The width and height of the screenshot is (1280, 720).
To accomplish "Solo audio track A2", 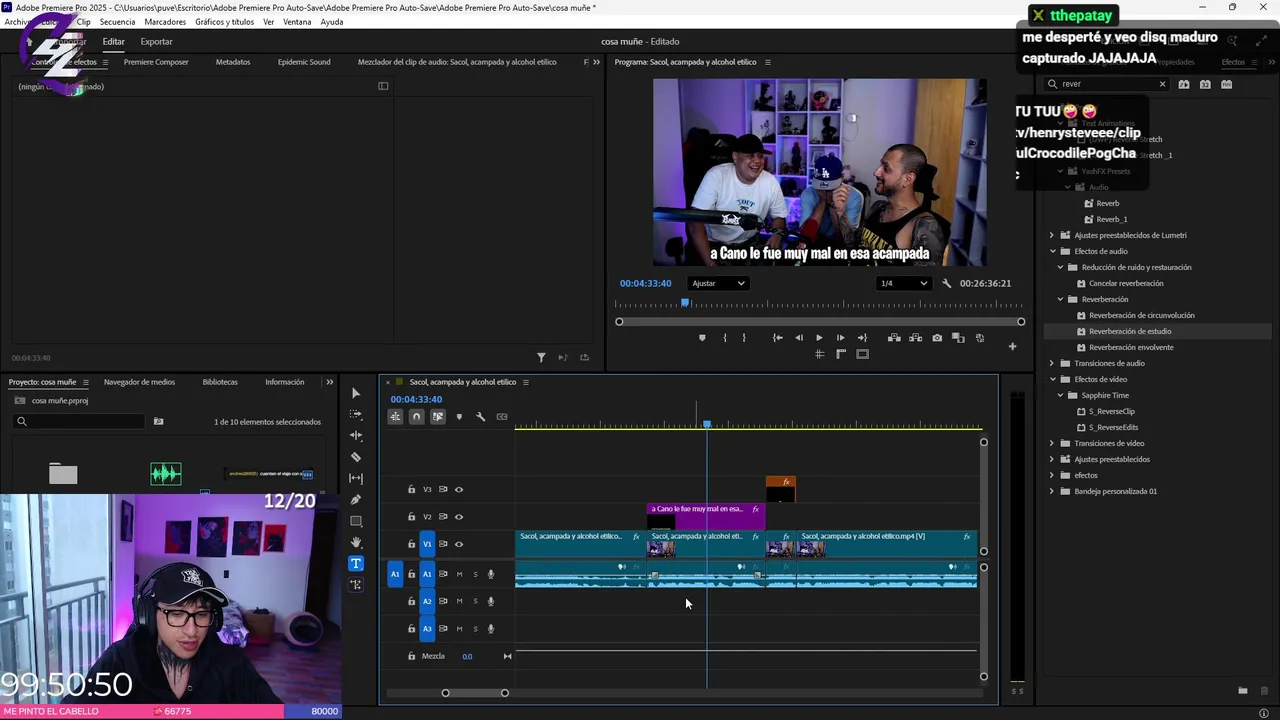I will pos(475,601).
